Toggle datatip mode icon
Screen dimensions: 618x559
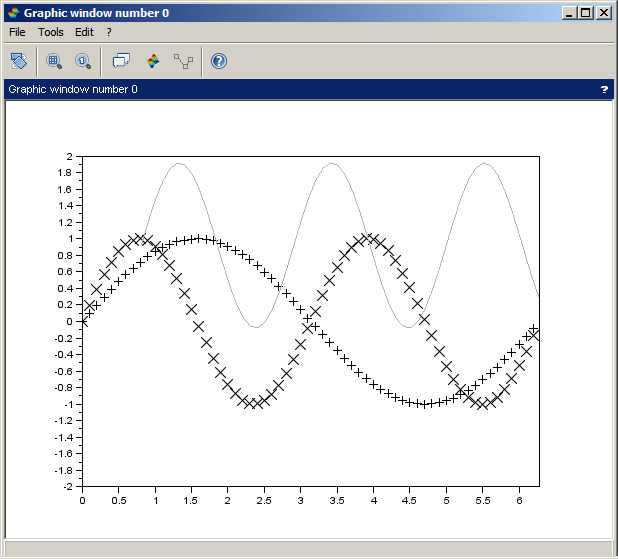coord(122,61)
